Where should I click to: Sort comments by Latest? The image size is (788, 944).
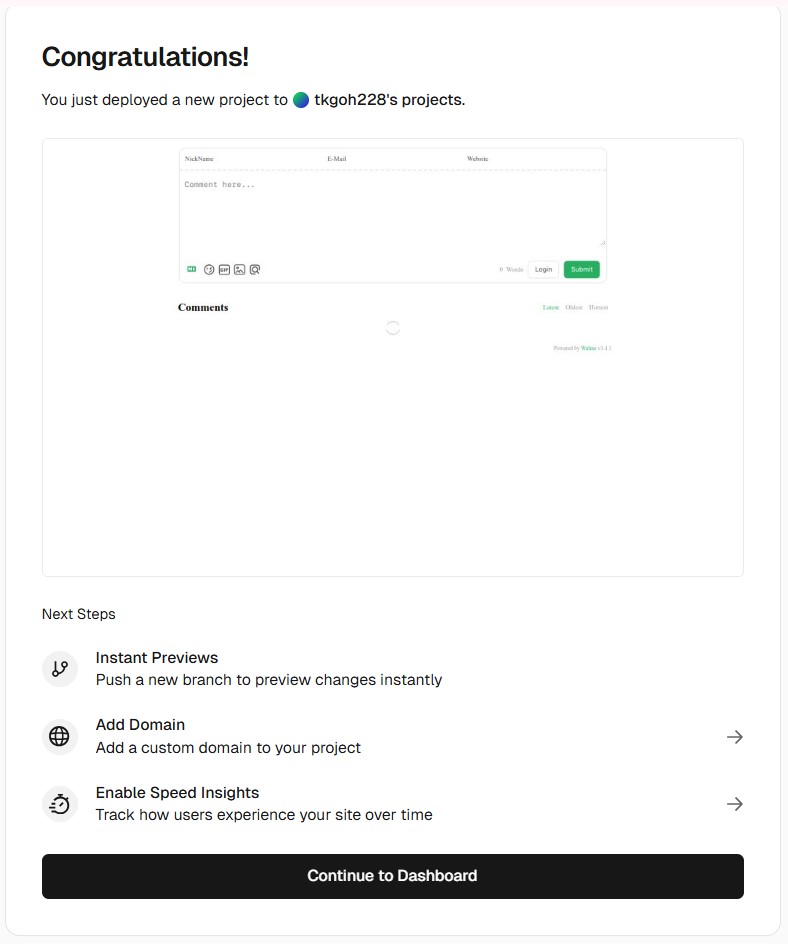click(x=551, y=308)
